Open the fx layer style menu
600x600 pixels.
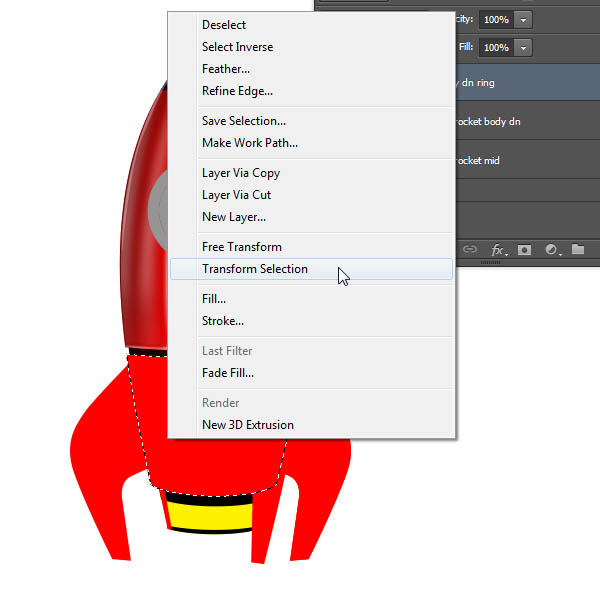(x=498, y=249)
